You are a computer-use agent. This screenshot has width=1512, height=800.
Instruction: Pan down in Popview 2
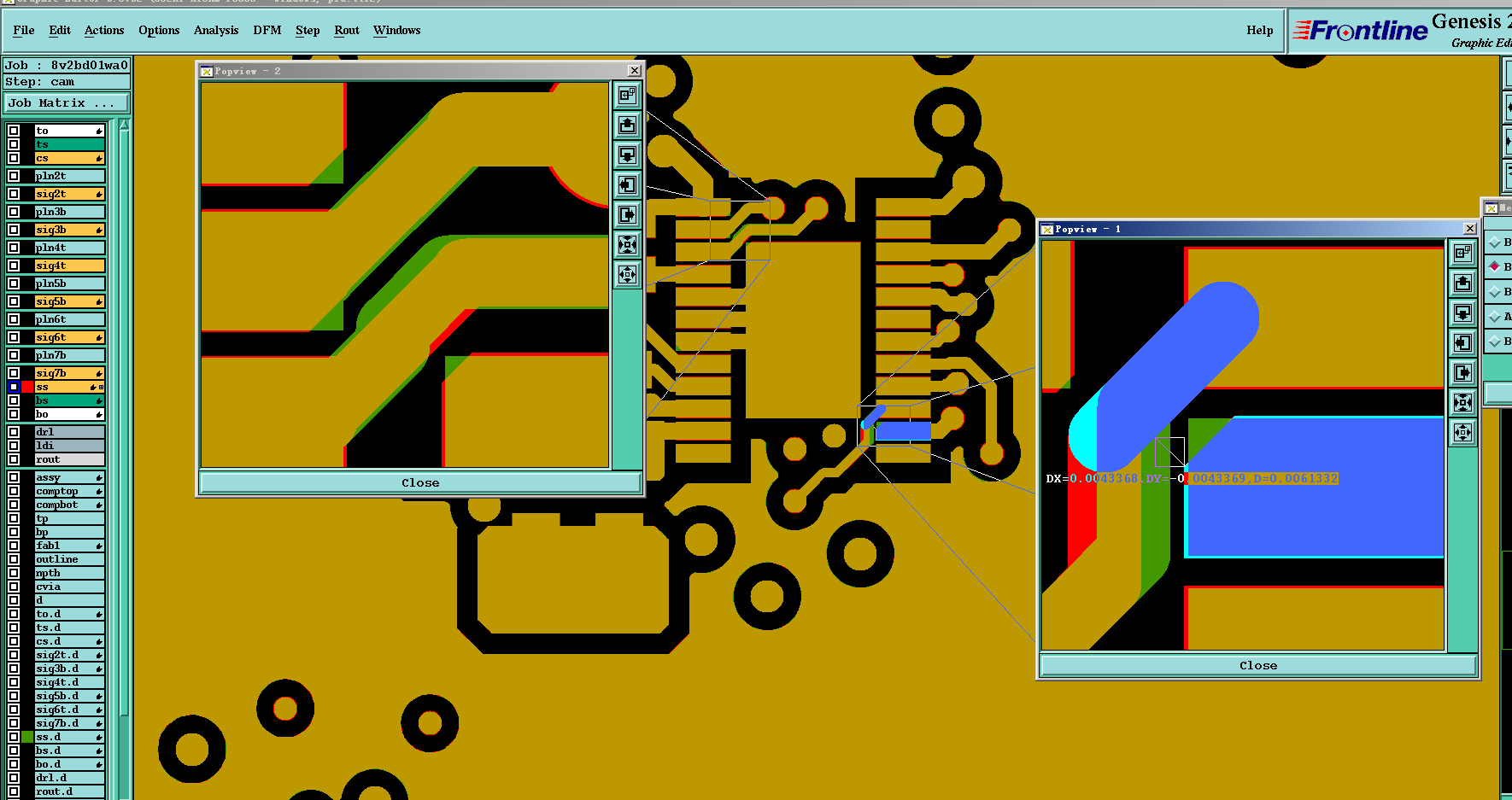pos(627,155)
